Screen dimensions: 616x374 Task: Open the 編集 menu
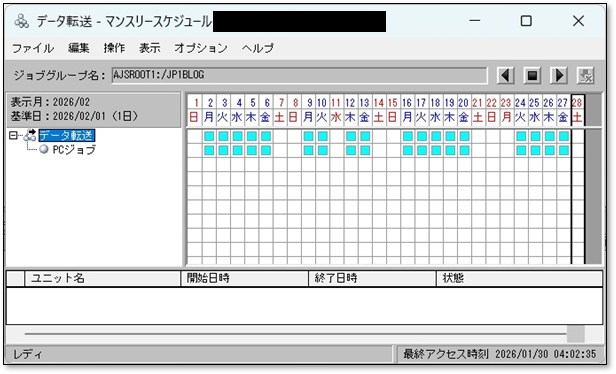(x=79, y=48)
